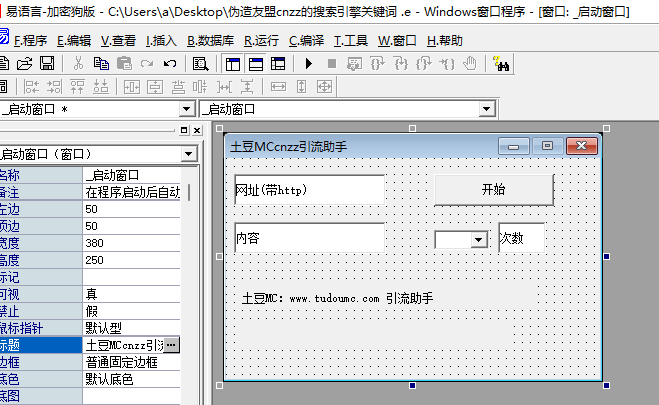Open the V.查看 menu

point(118,41)
